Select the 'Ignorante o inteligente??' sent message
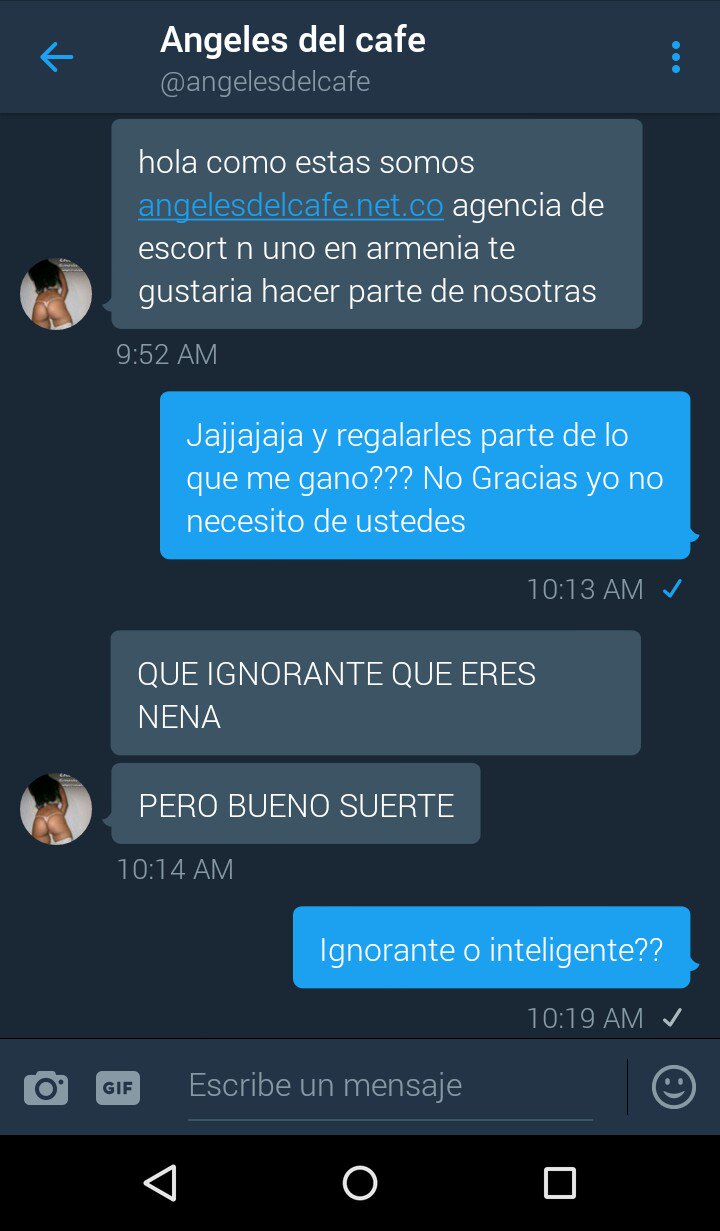The image size is (720, 1231). (x=491, y=948)
